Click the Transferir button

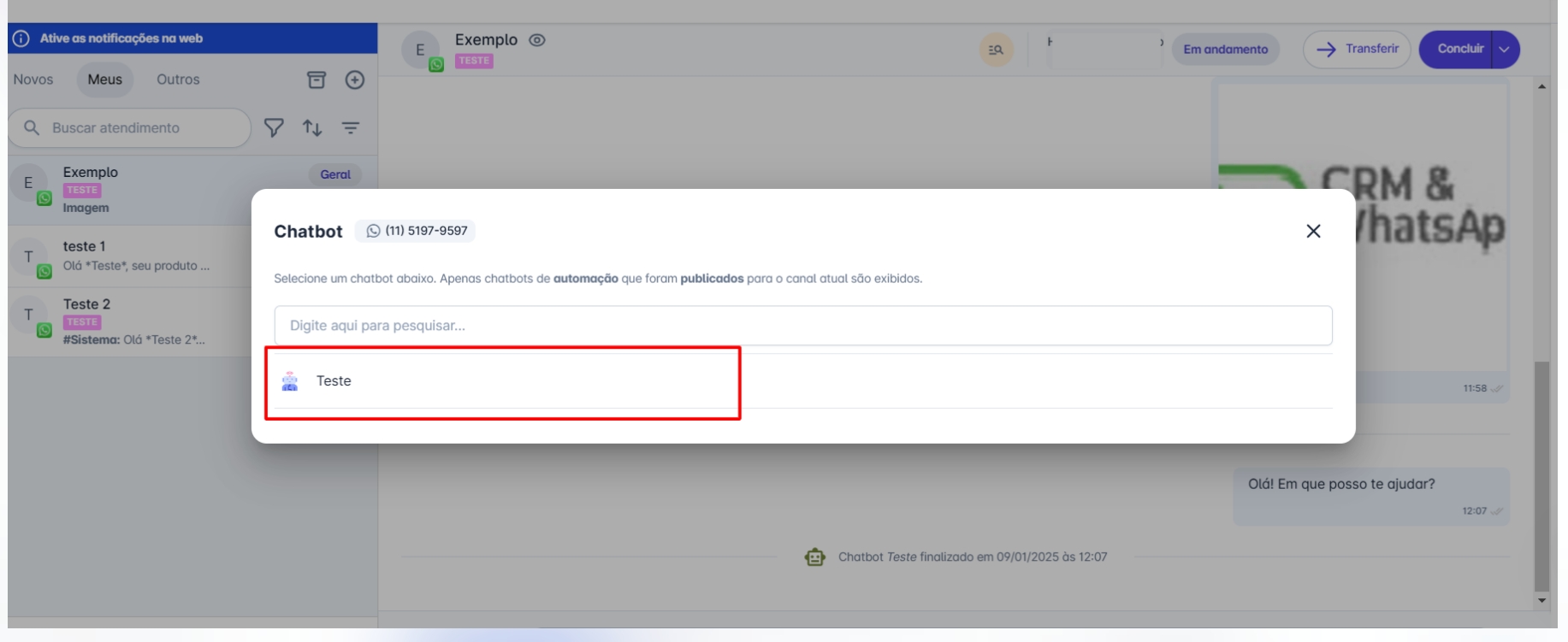[x=1357, y=50]
